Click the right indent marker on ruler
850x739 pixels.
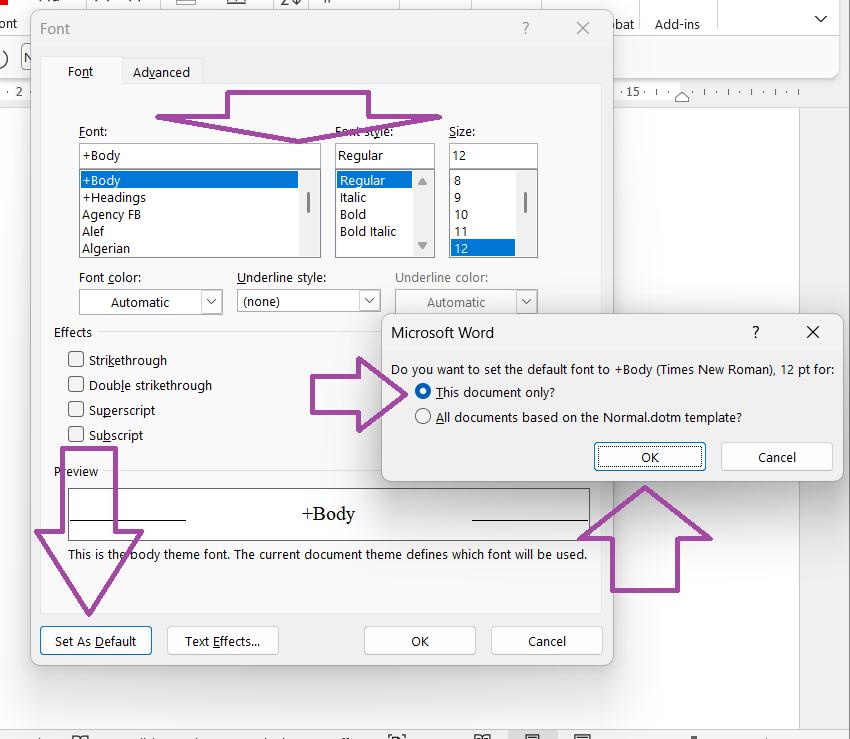(x=682, y=97)
